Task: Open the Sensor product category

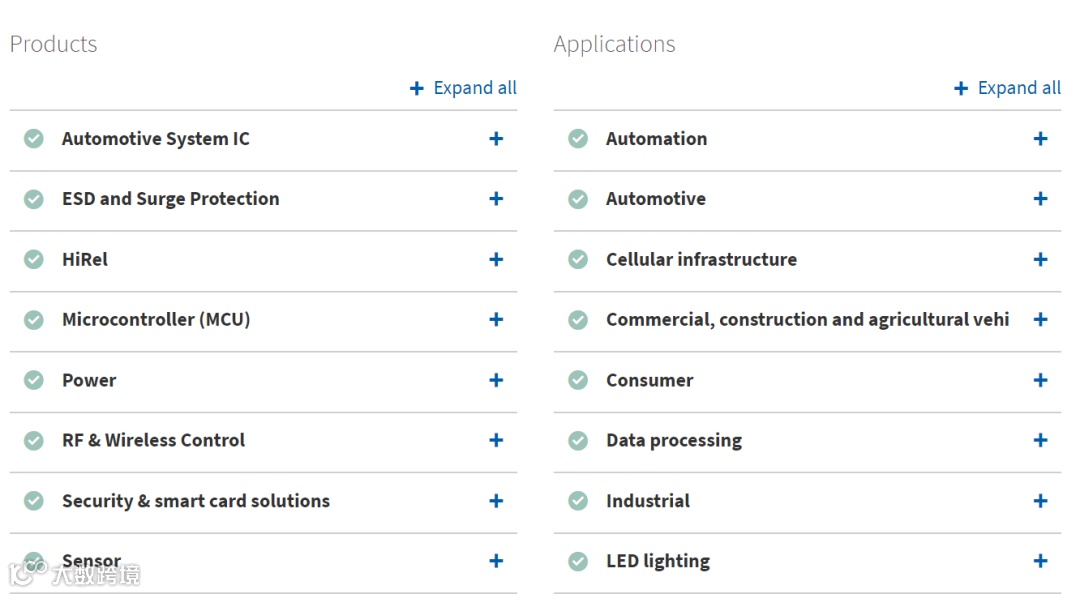Action: pos(496,561)
